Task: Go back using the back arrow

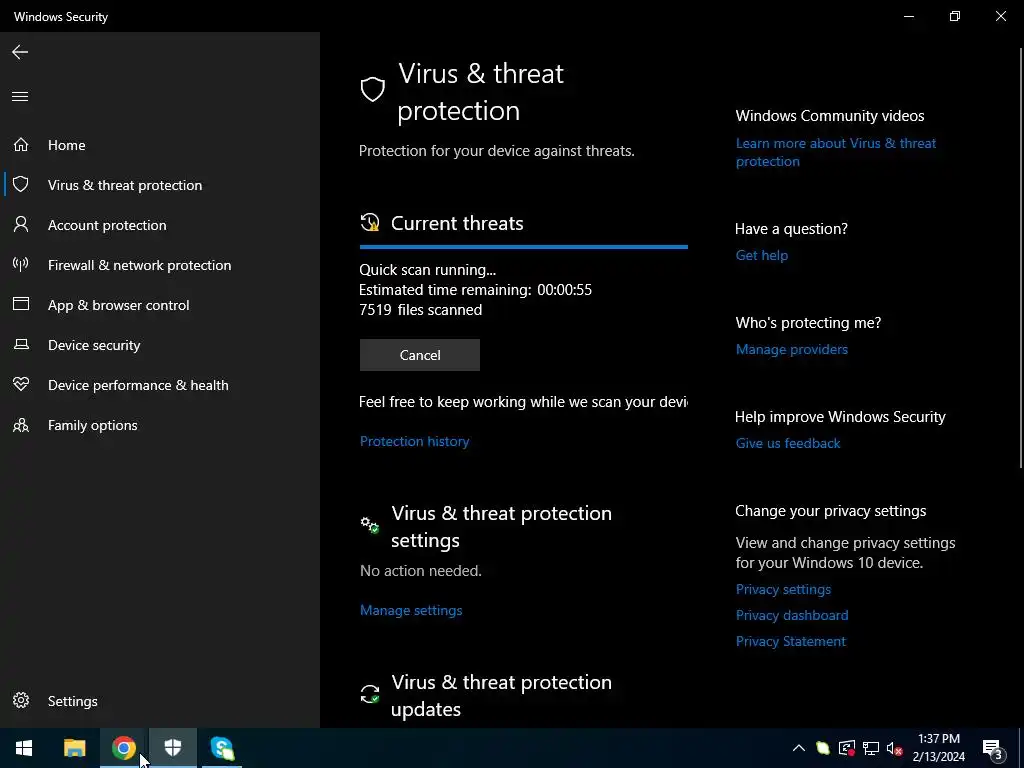Action: coord(20,52)
